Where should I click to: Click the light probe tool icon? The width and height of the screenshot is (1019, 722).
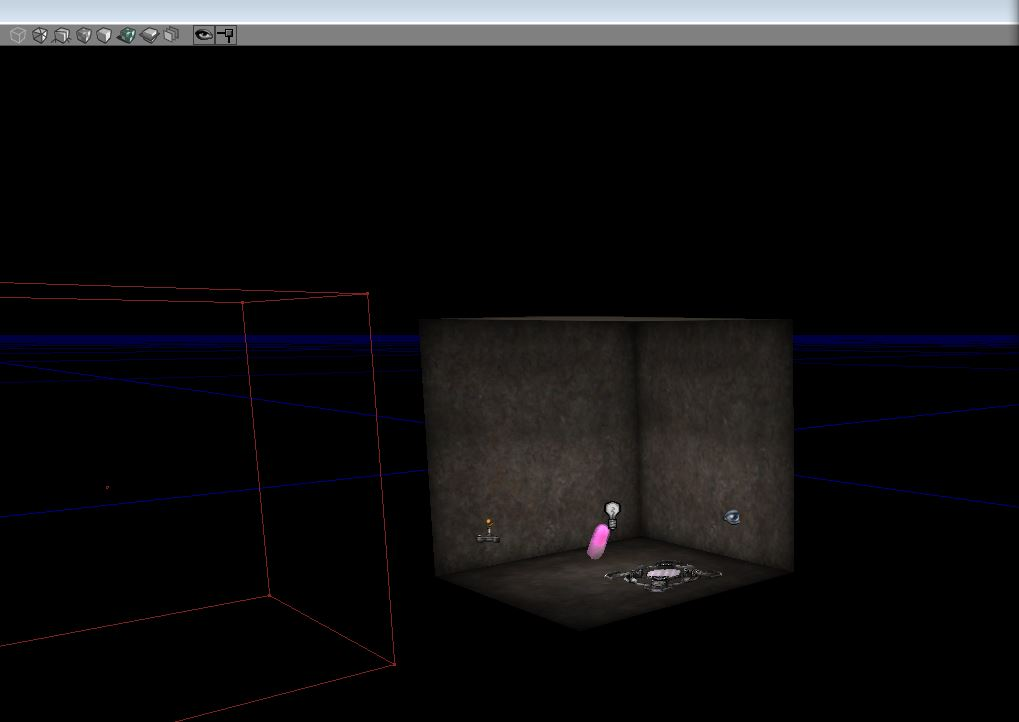pos(228,33)
